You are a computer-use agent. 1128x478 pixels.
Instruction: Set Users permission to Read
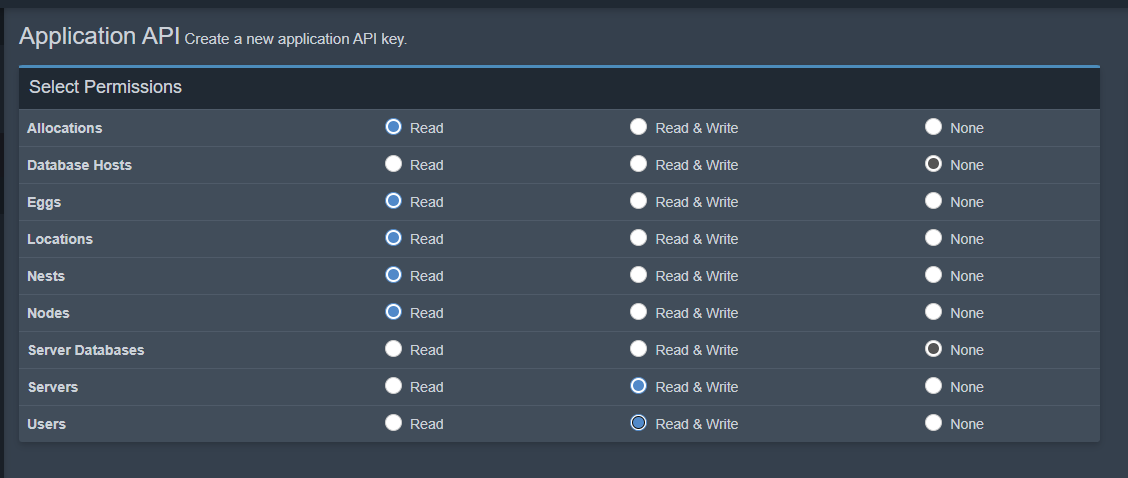[394, 423]
